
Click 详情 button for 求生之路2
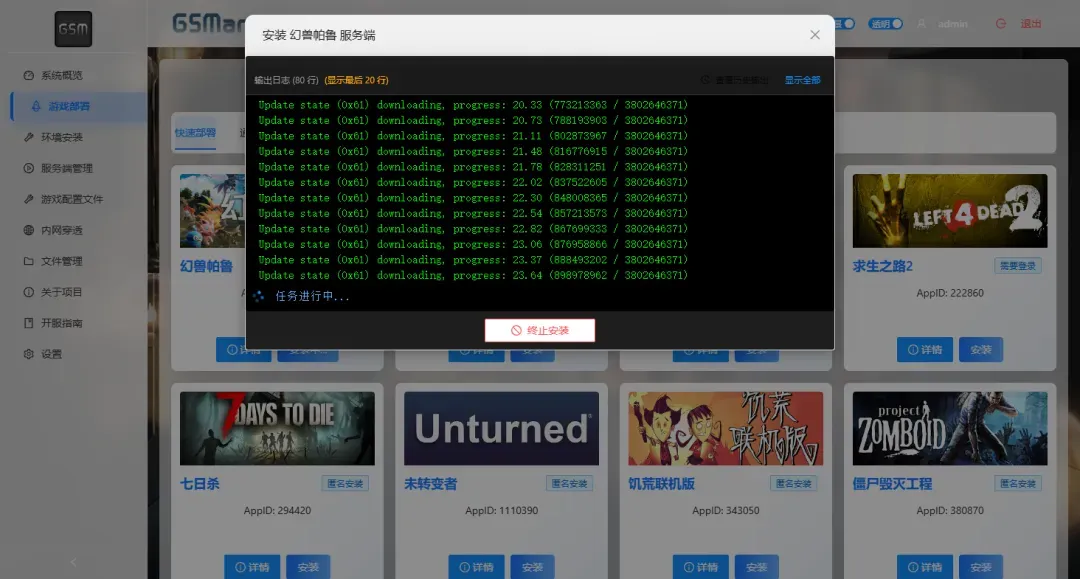pyautogui.click(x=925, y=350)
